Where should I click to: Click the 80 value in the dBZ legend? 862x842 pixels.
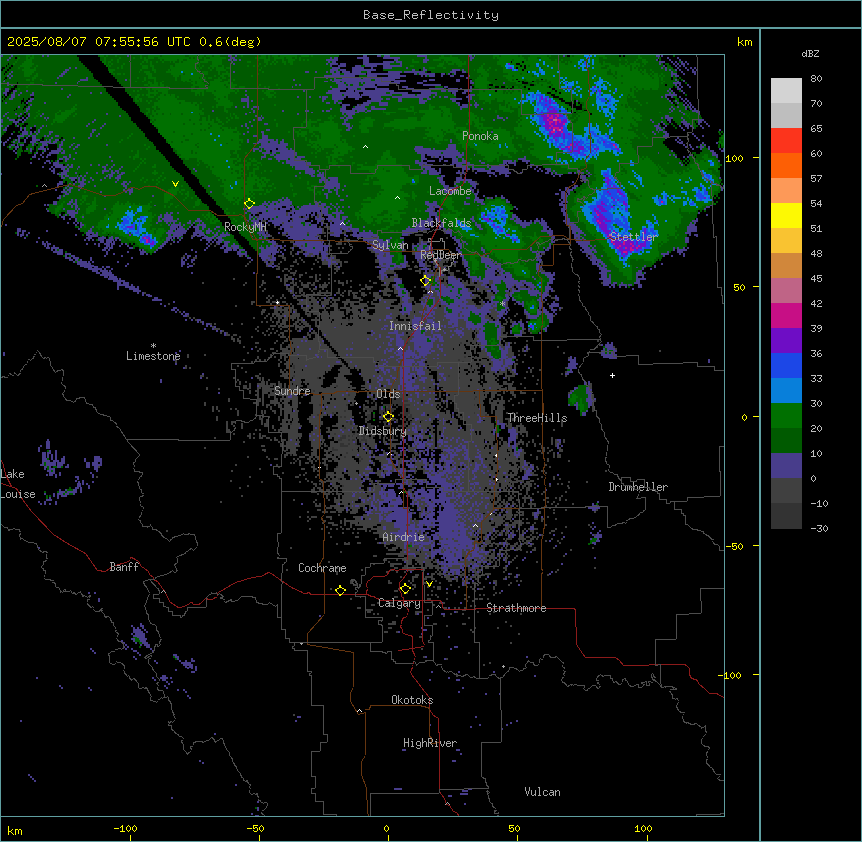(x=816, y=79)
